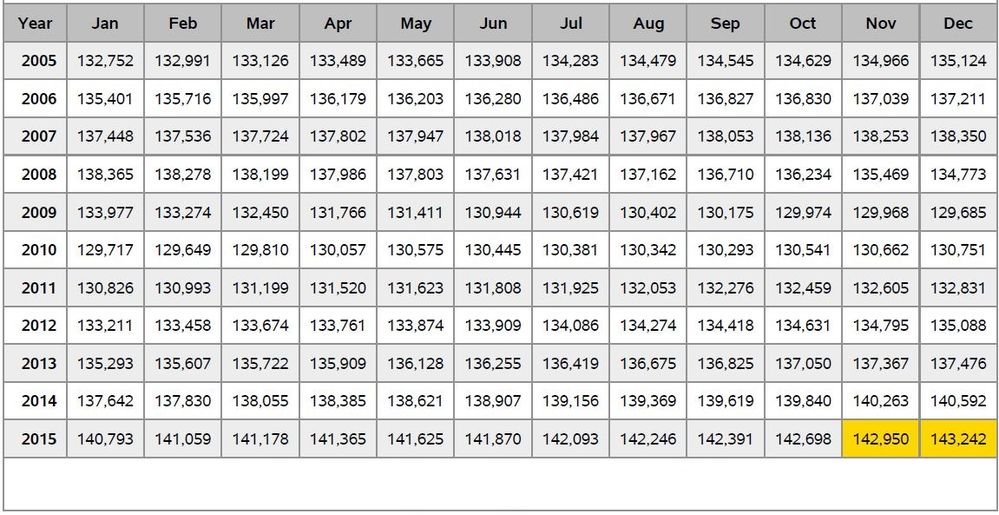
Task: Click the 129,685 cell
Action: click(x=958, y=213)
